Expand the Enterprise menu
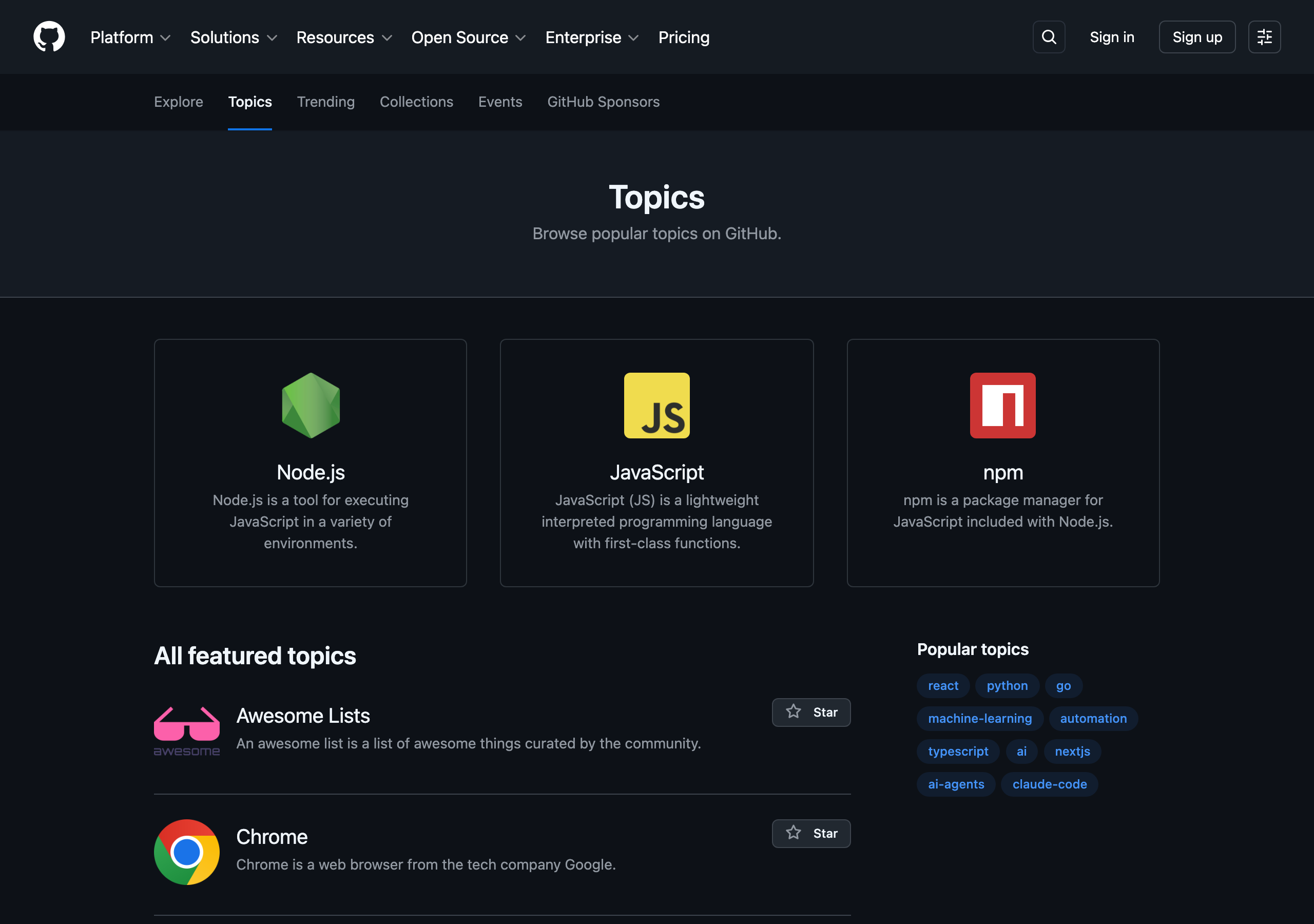This screenshot has height=924, width=1314. click(x=592, y=37)
